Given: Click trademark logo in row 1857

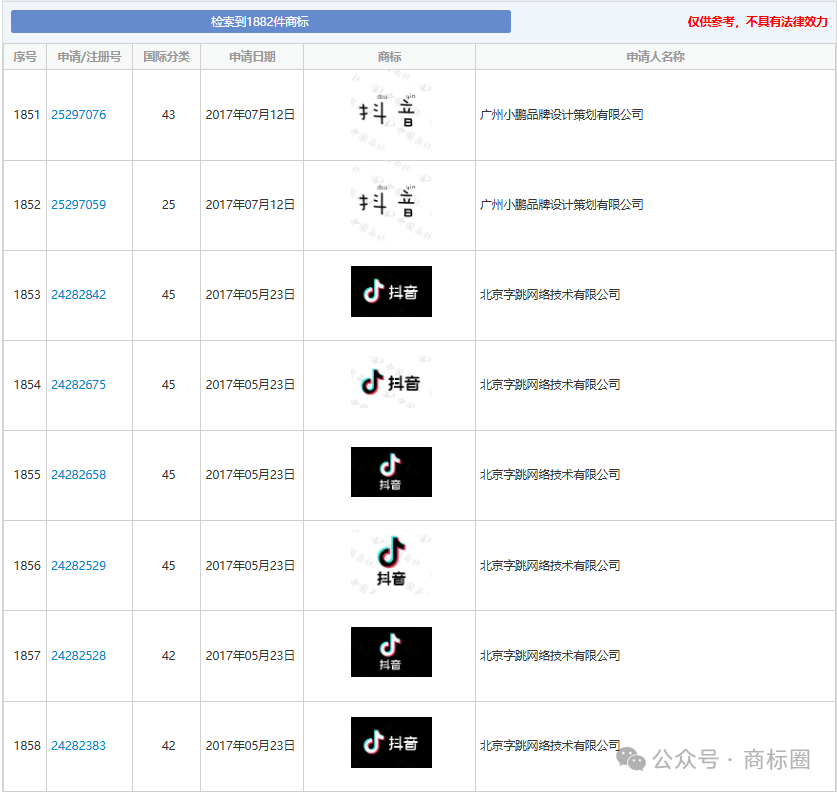Looking at the screenshot, I should click(x=391, y=652).
